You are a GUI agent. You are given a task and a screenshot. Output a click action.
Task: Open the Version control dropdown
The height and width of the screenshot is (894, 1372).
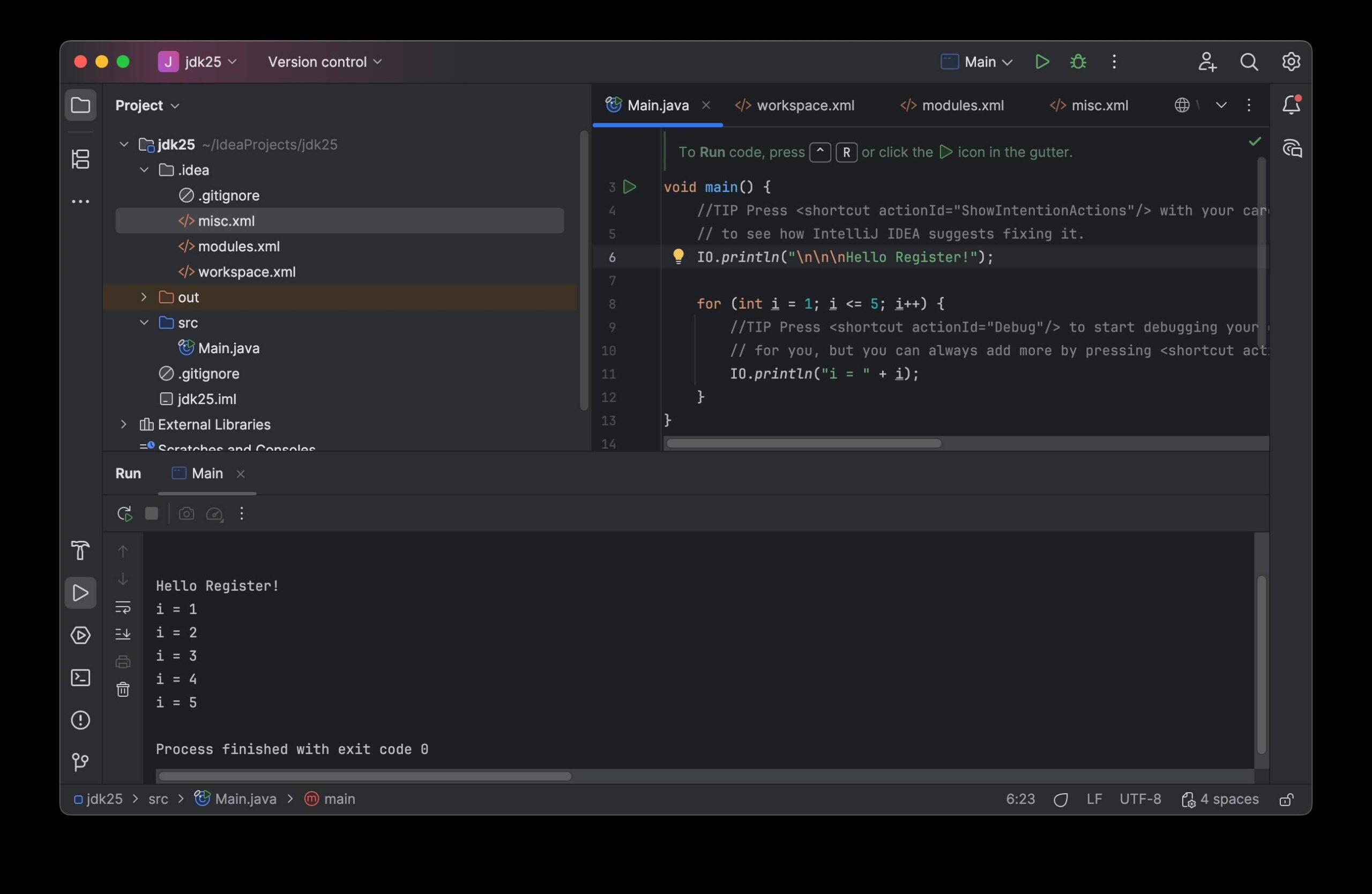coord(325,62)
